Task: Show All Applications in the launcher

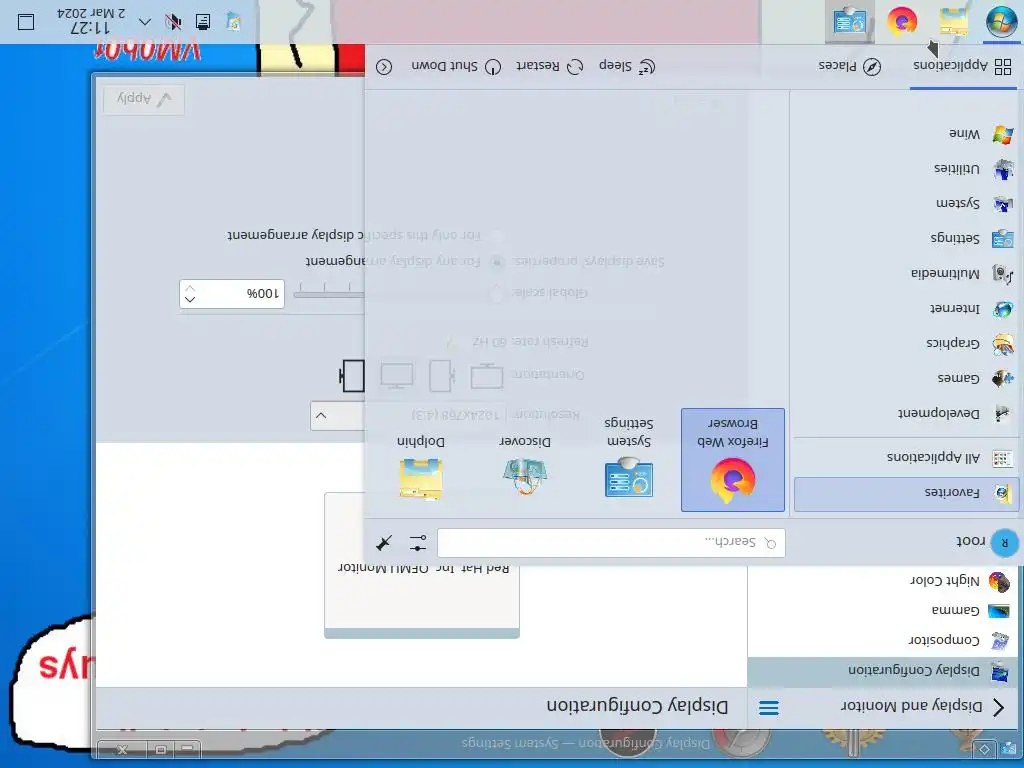Action: coord(905,458)
